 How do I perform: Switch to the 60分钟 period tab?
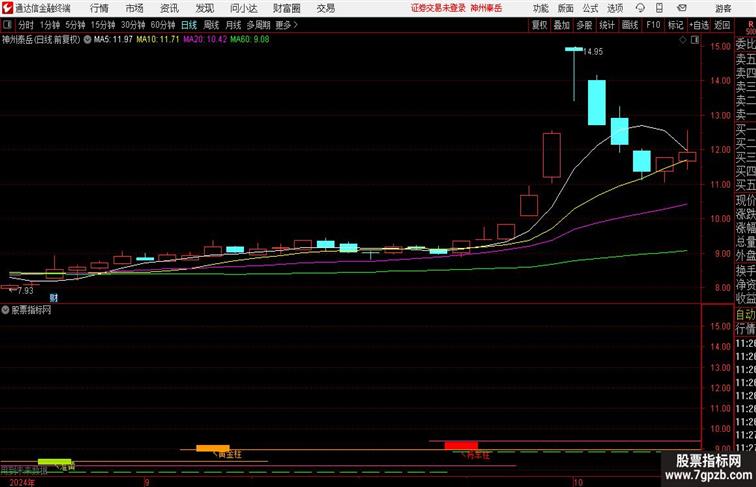[x=163, y=25]
